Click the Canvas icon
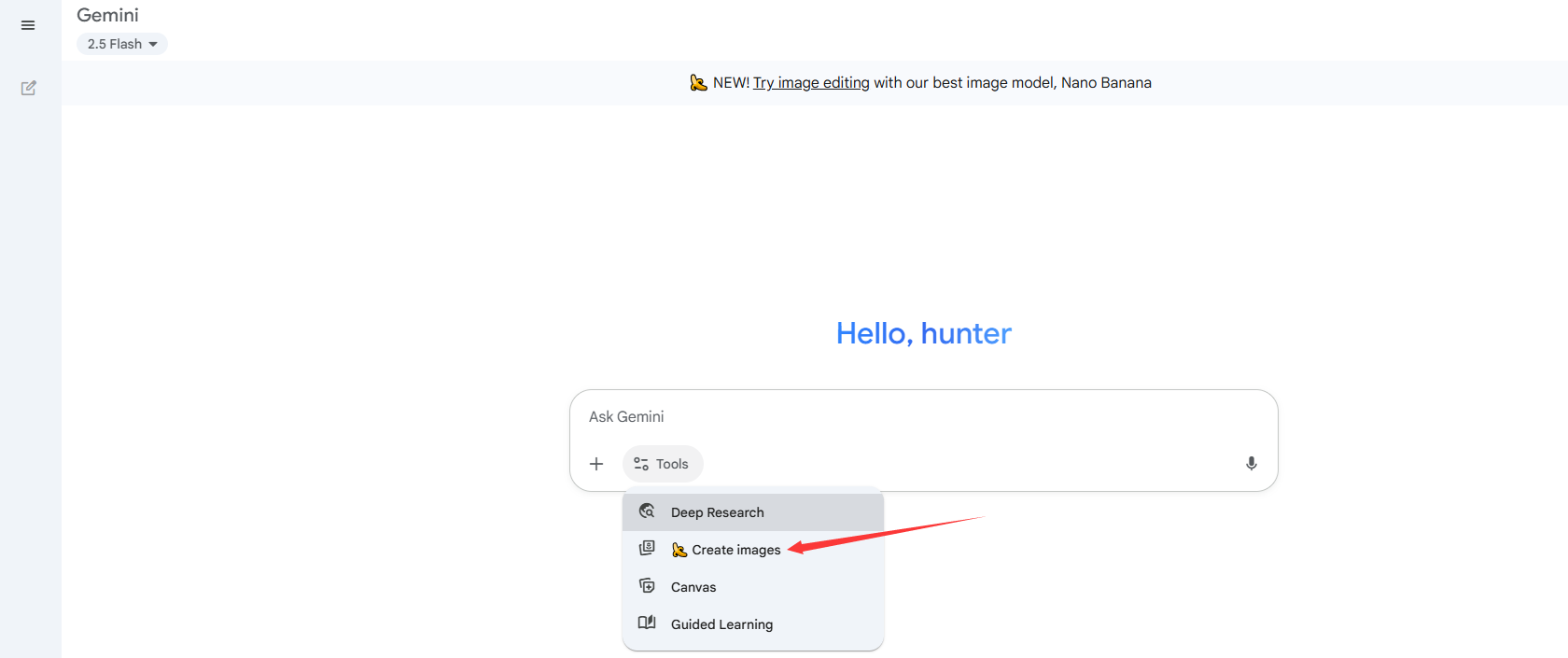 (x=647, y=586)
